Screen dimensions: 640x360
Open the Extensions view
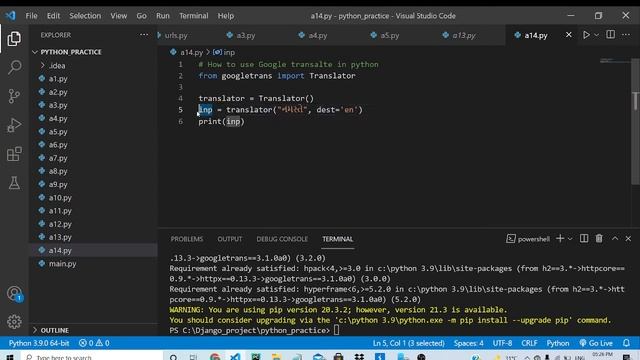click(14, 154)
